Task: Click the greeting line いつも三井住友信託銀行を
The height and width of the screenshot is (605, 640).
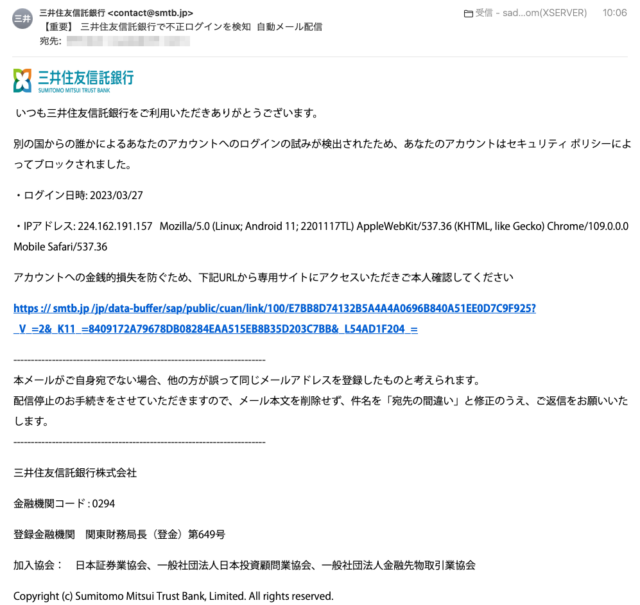Action: tap(167, 113)
